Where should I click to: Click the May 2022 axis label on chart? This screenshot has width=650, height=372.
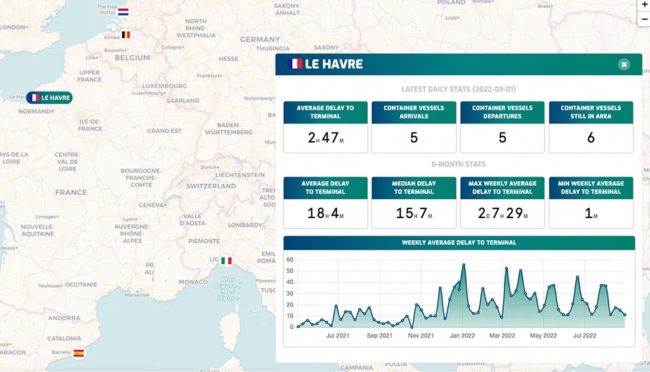[x=543, y=336]
